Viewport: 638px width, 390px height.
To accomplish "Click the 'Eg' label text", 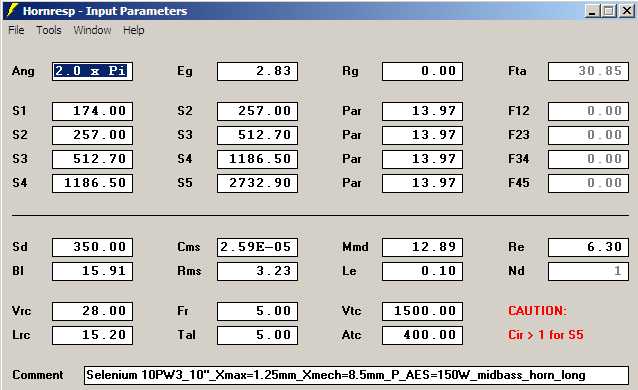I will [185, 72].
